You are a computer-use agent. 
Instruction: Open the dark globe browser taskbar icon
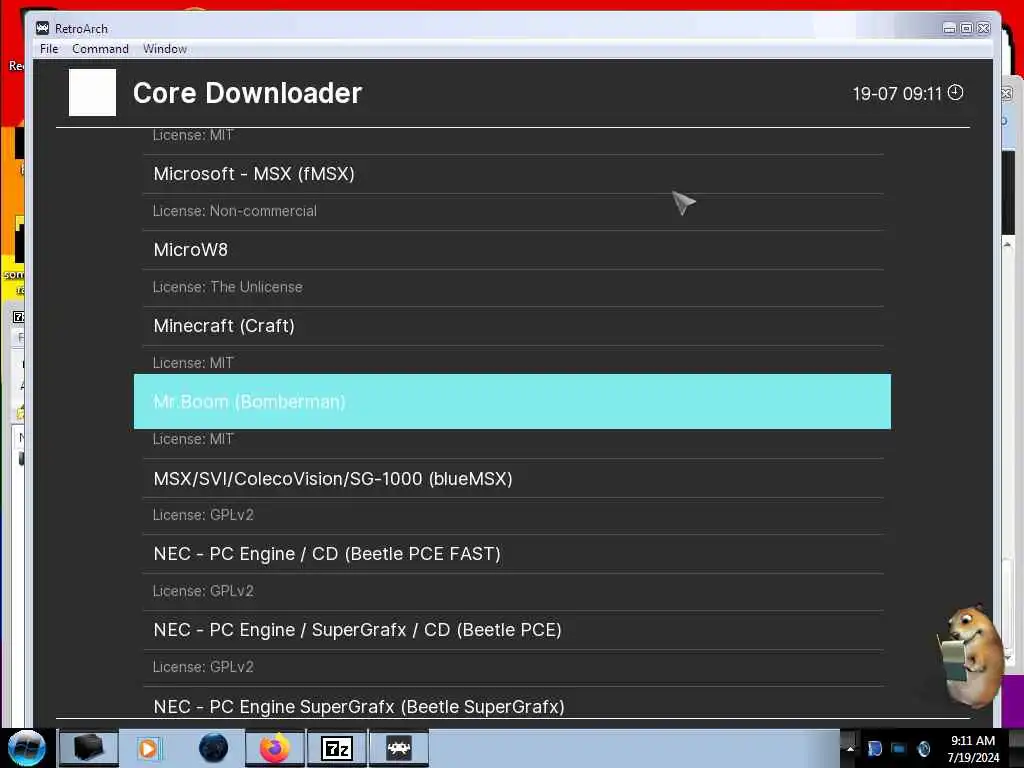tap(213, 748)
